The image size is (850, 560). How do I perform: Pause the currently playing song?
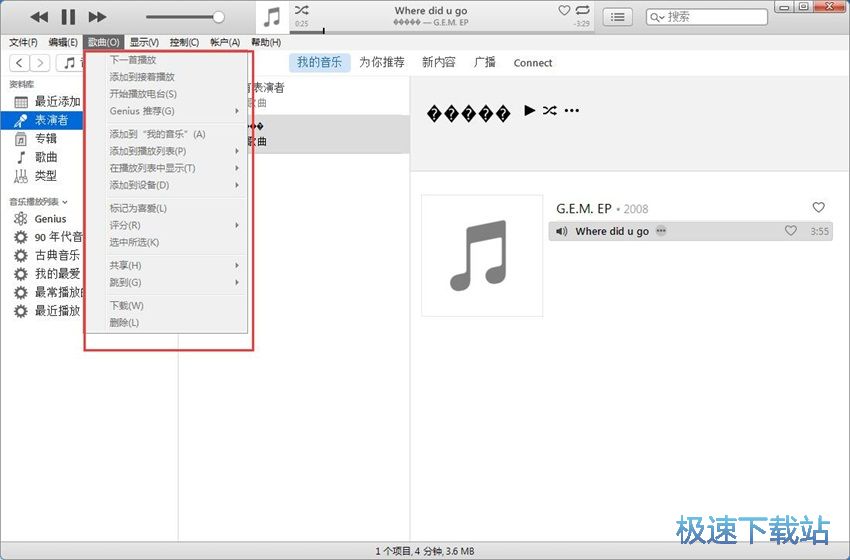click(68, 17)
